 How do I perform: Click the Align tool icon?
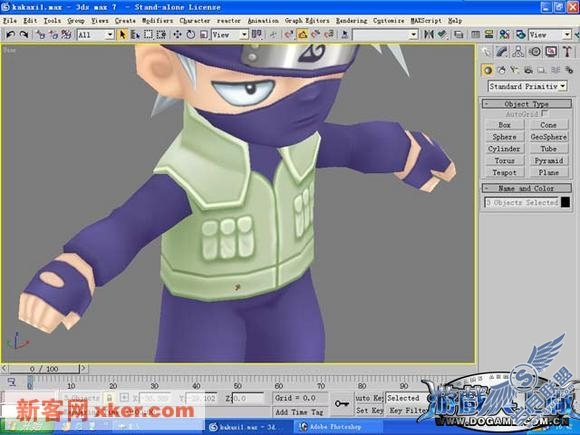[x=442, y=35]
